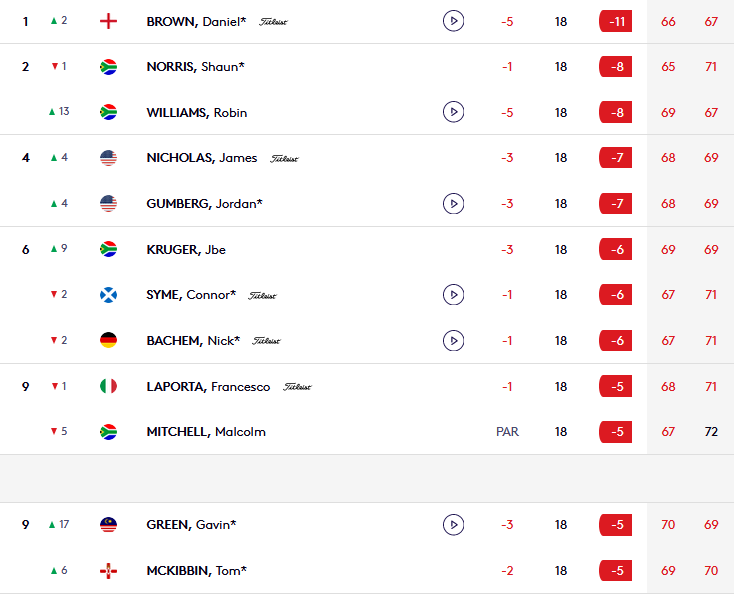Click the Italian flag beside Laporta
Screen dimensions: 734x594
pyautogui.click(x=108, y=386)
